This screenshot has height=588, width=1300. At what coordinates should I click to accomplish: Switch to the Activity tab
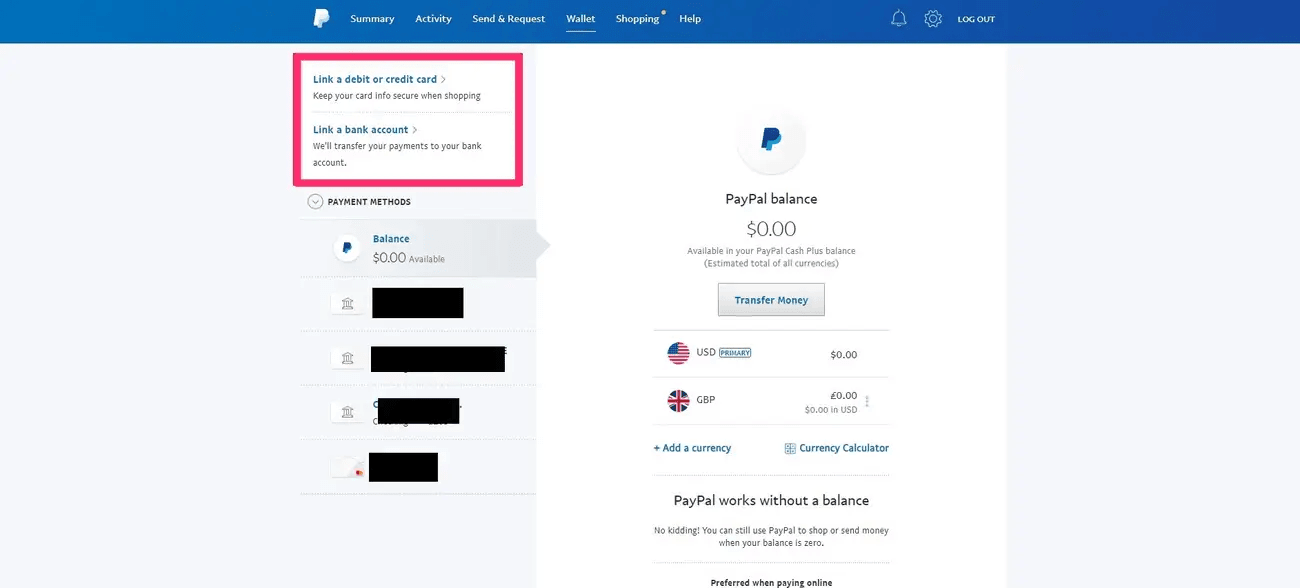point(433,18)
